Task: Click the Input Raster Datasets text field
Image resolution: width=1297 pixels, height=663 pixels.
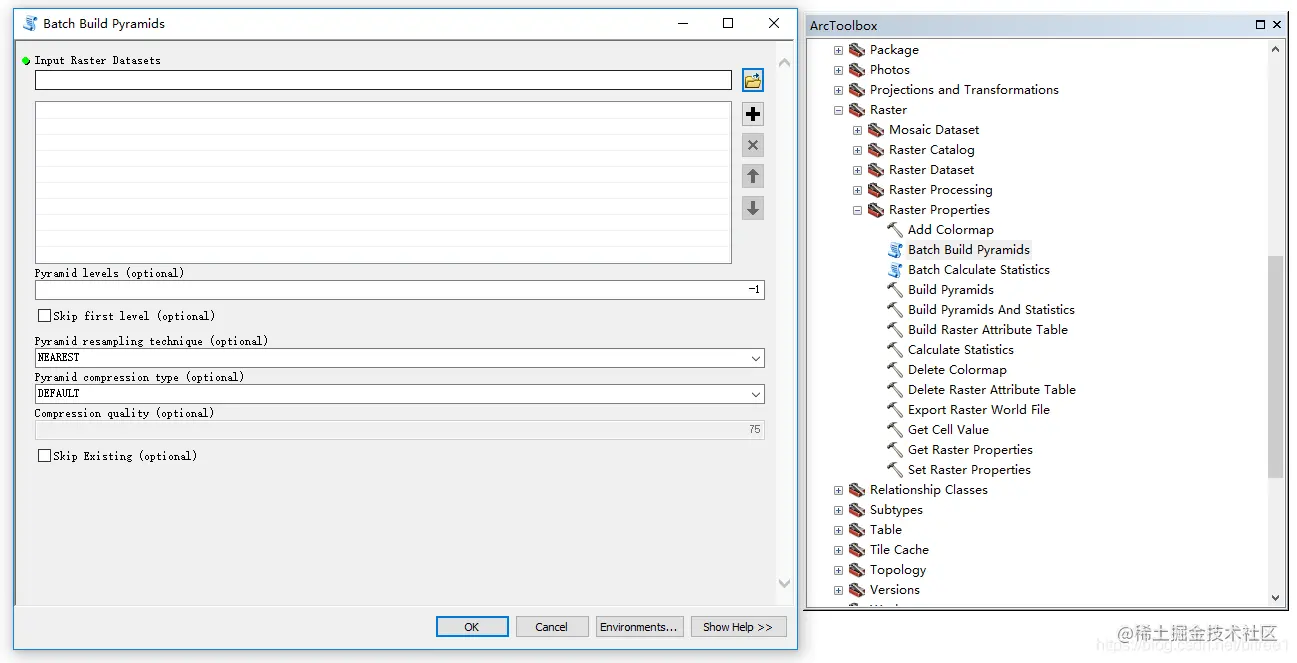Action: tap(383, 81)
